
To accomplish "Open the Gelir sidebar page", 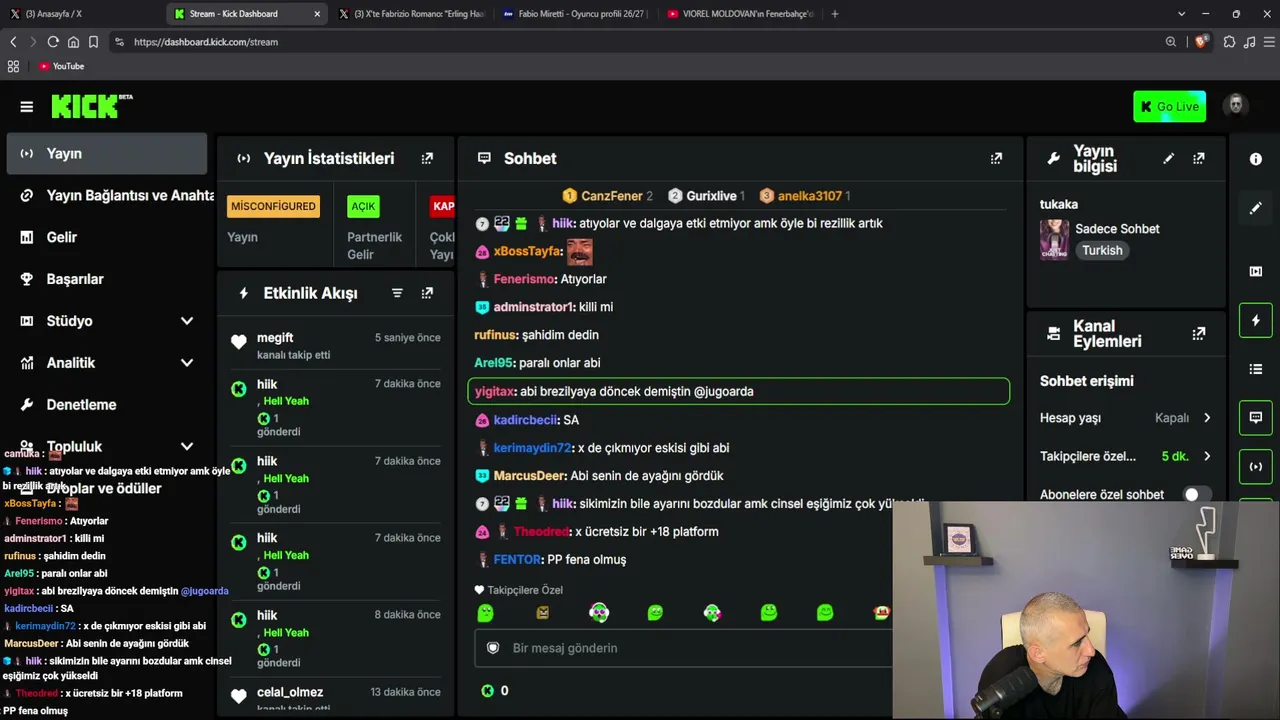I will tap(107, 238).
